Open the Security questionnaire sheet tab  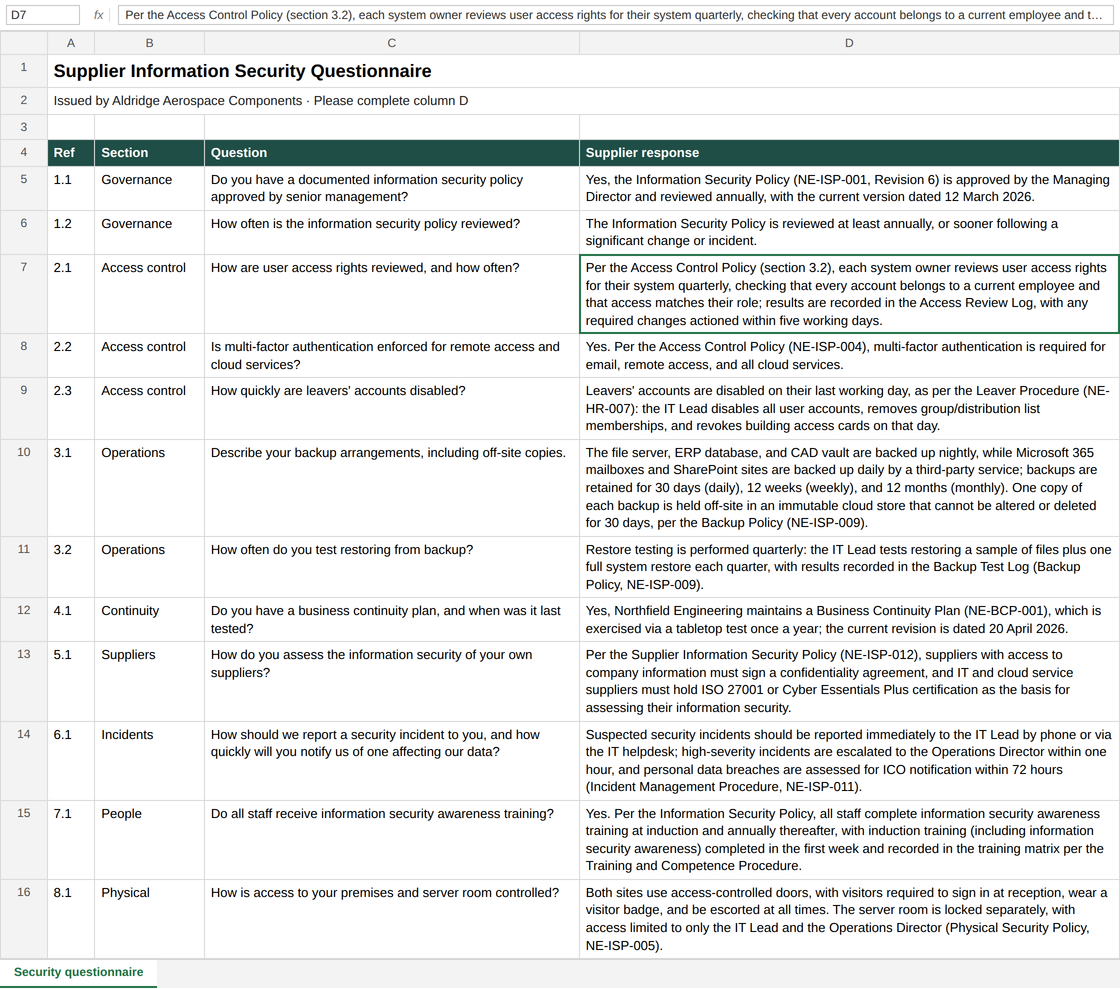[79, 972]
